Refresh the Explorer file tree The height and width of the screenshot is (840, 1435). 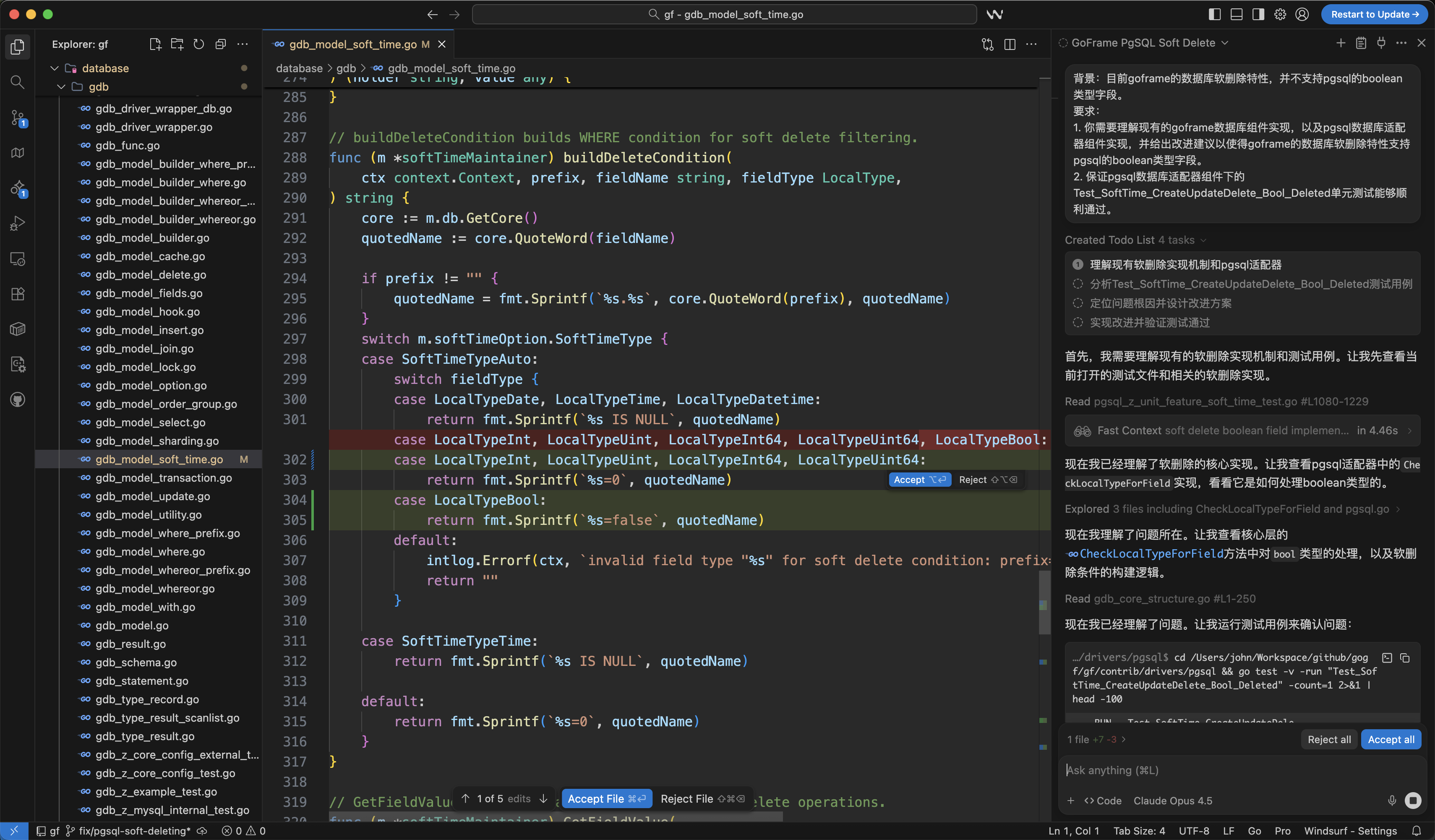click(x=199, y=44)
